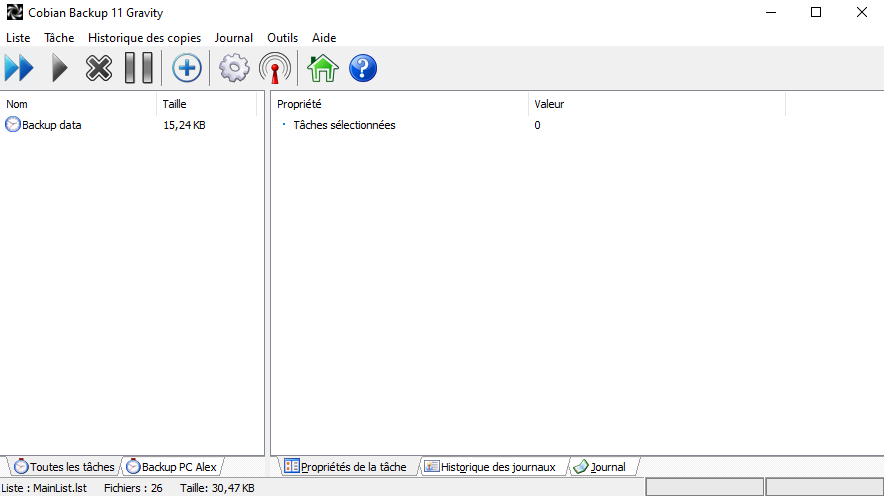
Task: Minimize the Cobian Backup window
Action: click(x=771, y=12)
